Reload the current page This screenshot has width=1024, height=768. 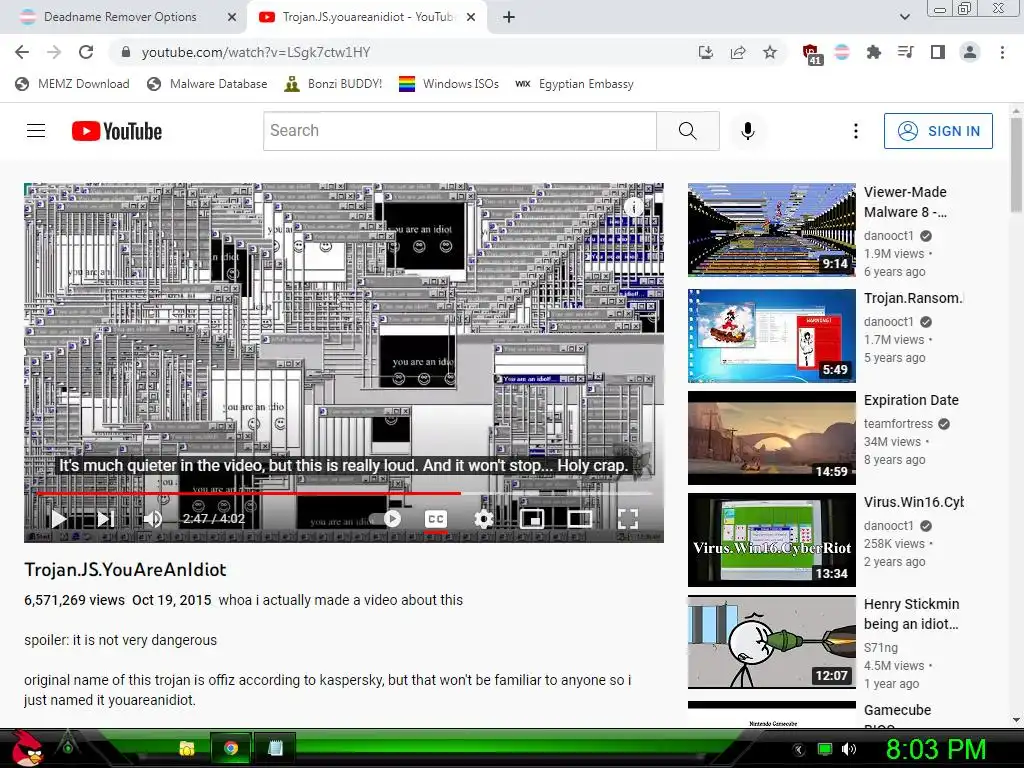click(86, 52)
